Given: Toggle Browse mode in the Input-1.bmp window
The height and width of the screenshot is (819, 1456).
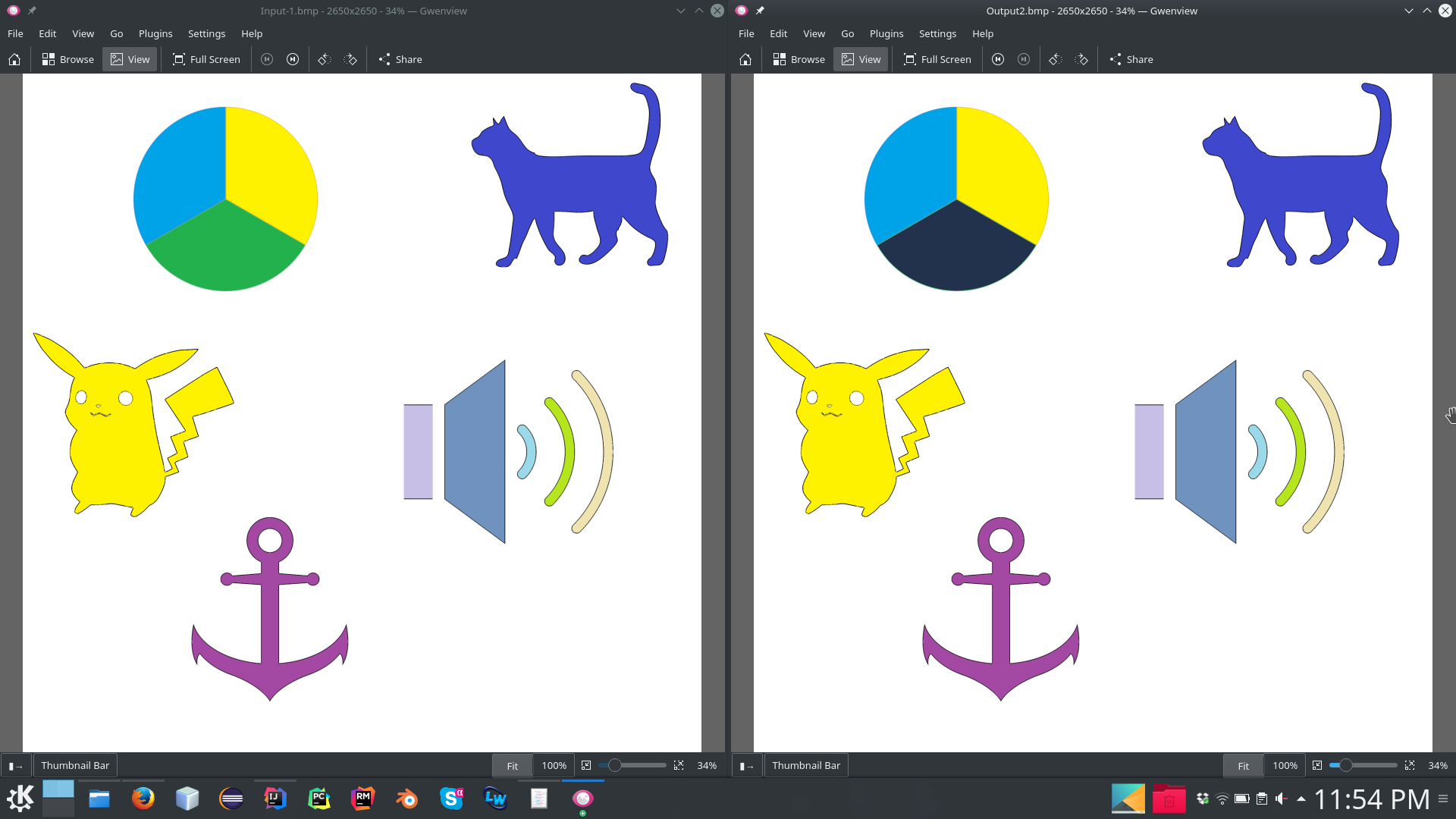Looking at the screenshot, I should 67,59.
